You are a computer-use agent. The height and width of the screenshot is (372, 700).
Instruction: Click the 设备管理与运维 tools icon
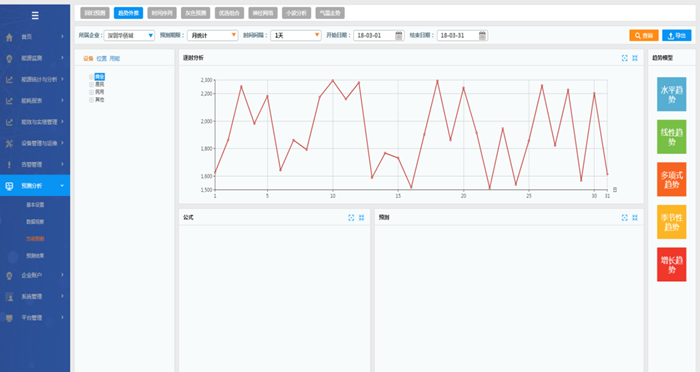click(9, 143)
